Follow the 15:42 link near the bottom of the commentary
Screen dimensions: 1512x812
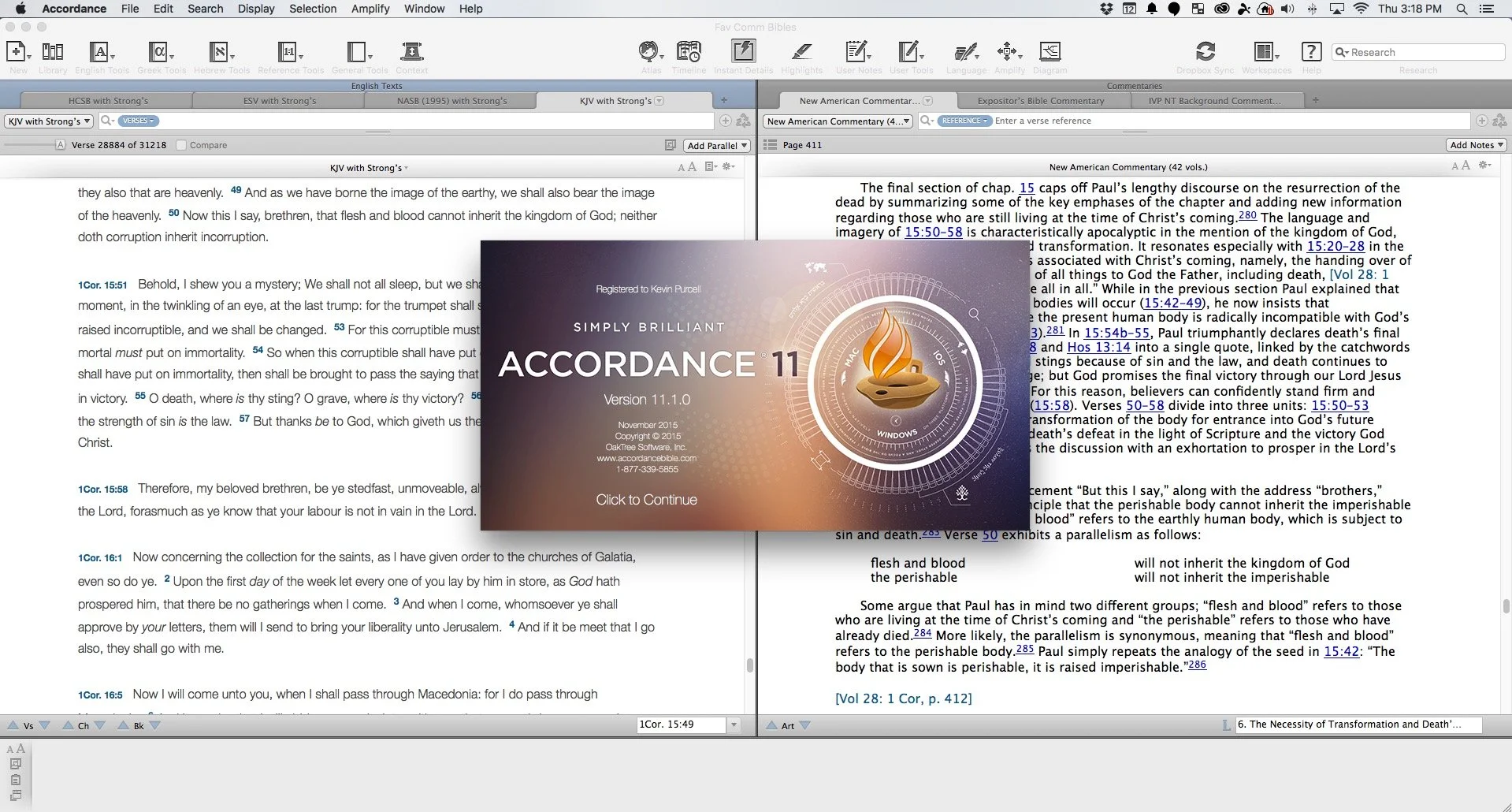pyautogui.click(x=1341, y=651)
